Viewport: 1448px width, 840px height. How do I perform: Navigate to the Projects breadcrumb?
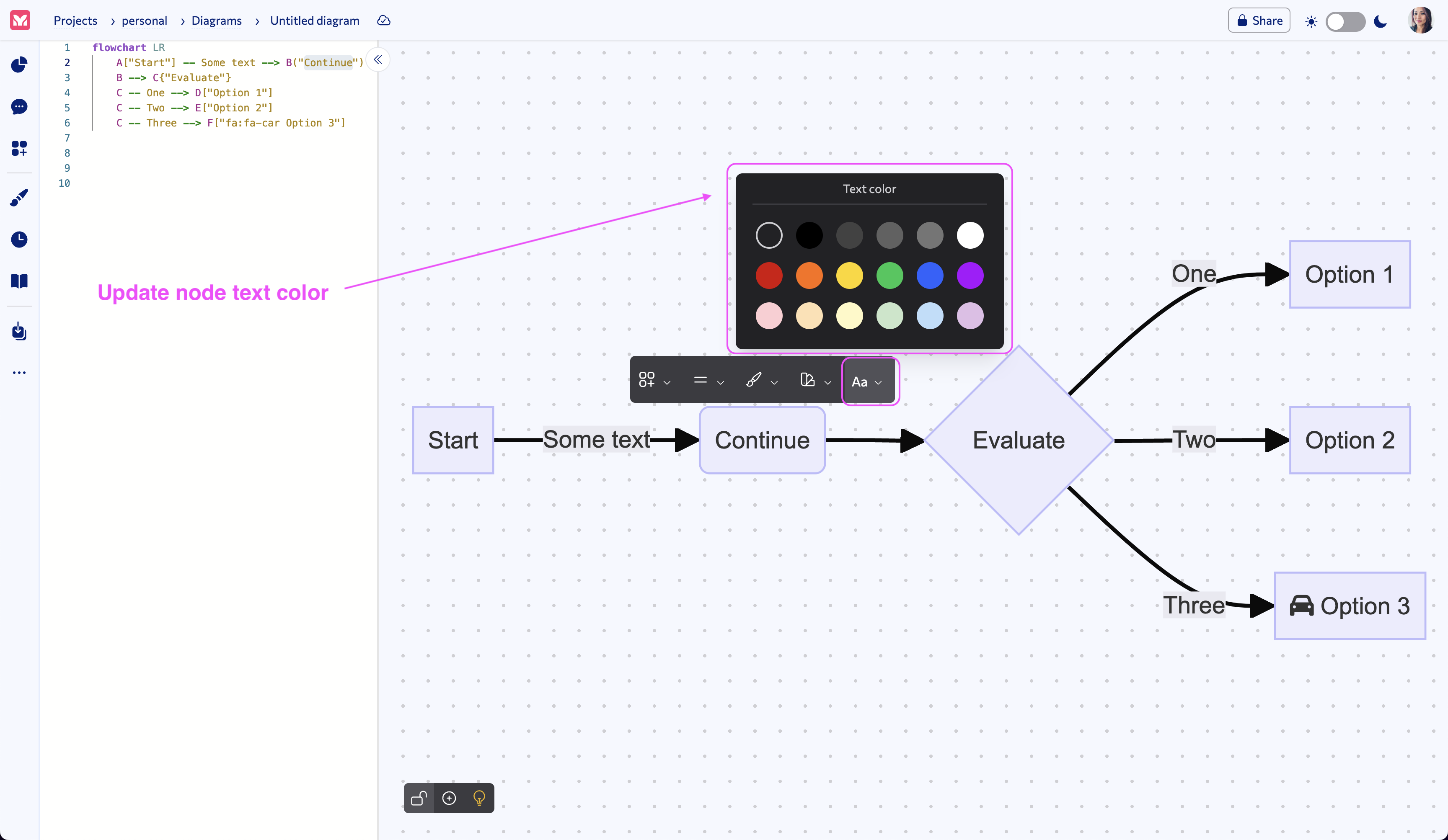75,21
